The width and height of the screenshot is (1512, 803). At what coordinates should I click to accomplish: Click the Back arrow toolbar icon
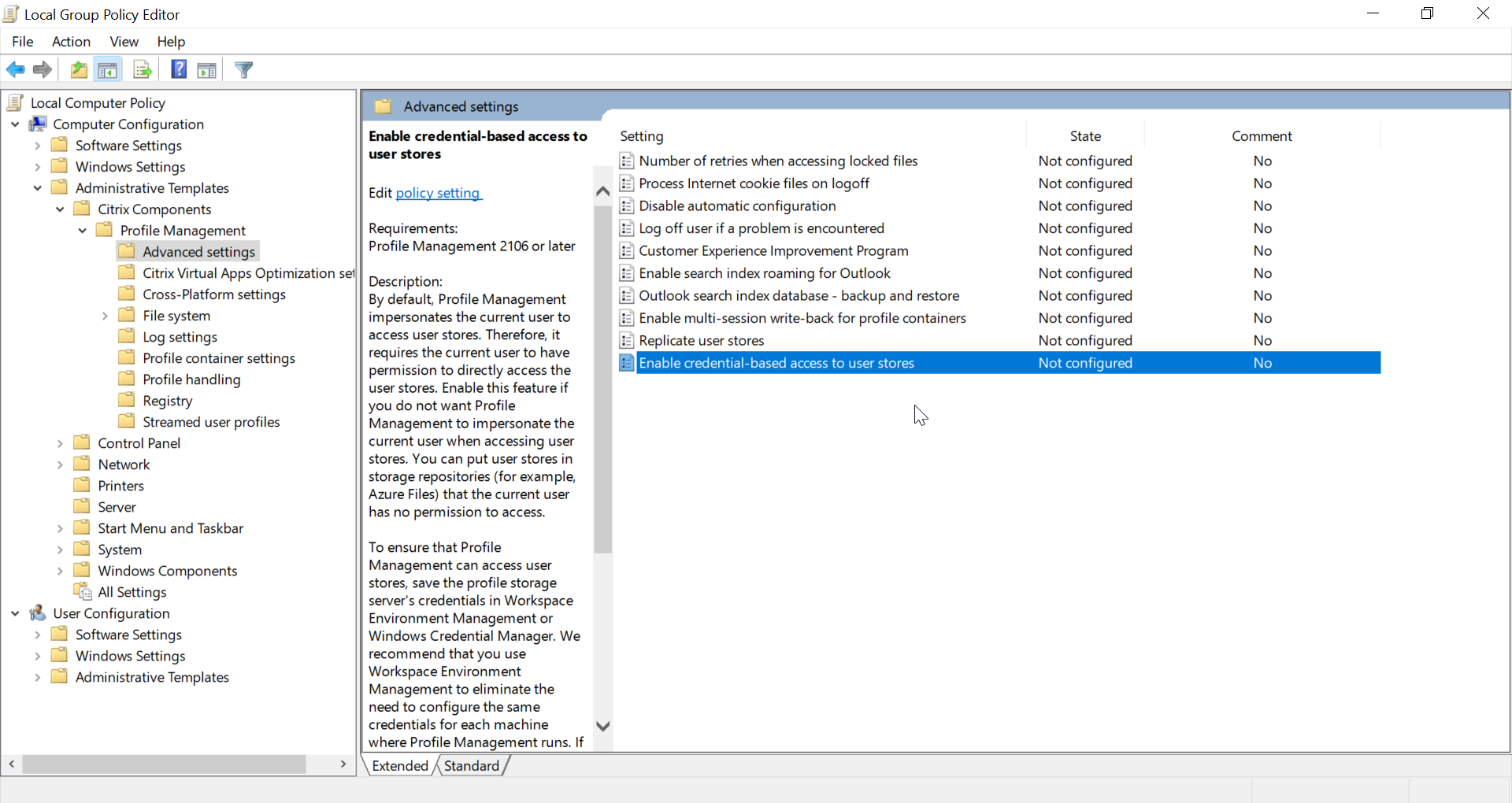16,70
